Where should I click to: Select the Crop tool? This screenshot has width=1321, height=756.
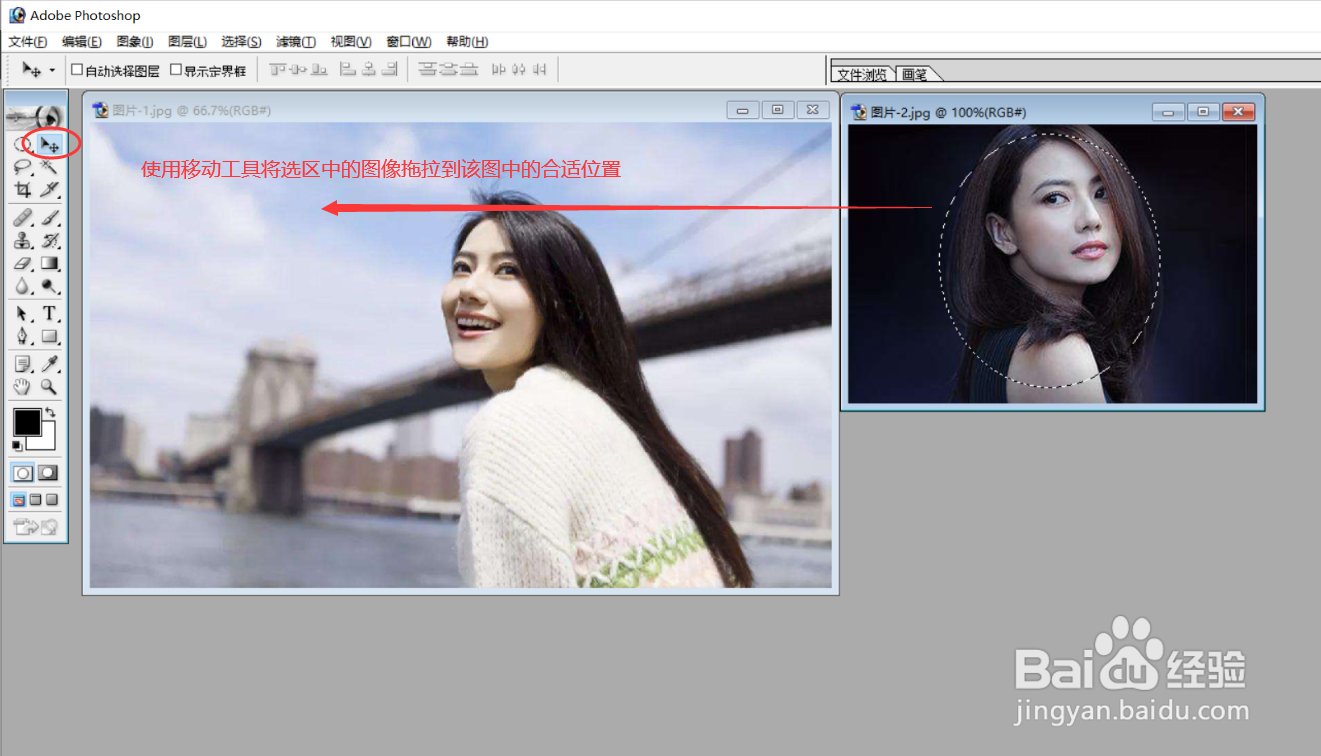[x=21, y=189]
